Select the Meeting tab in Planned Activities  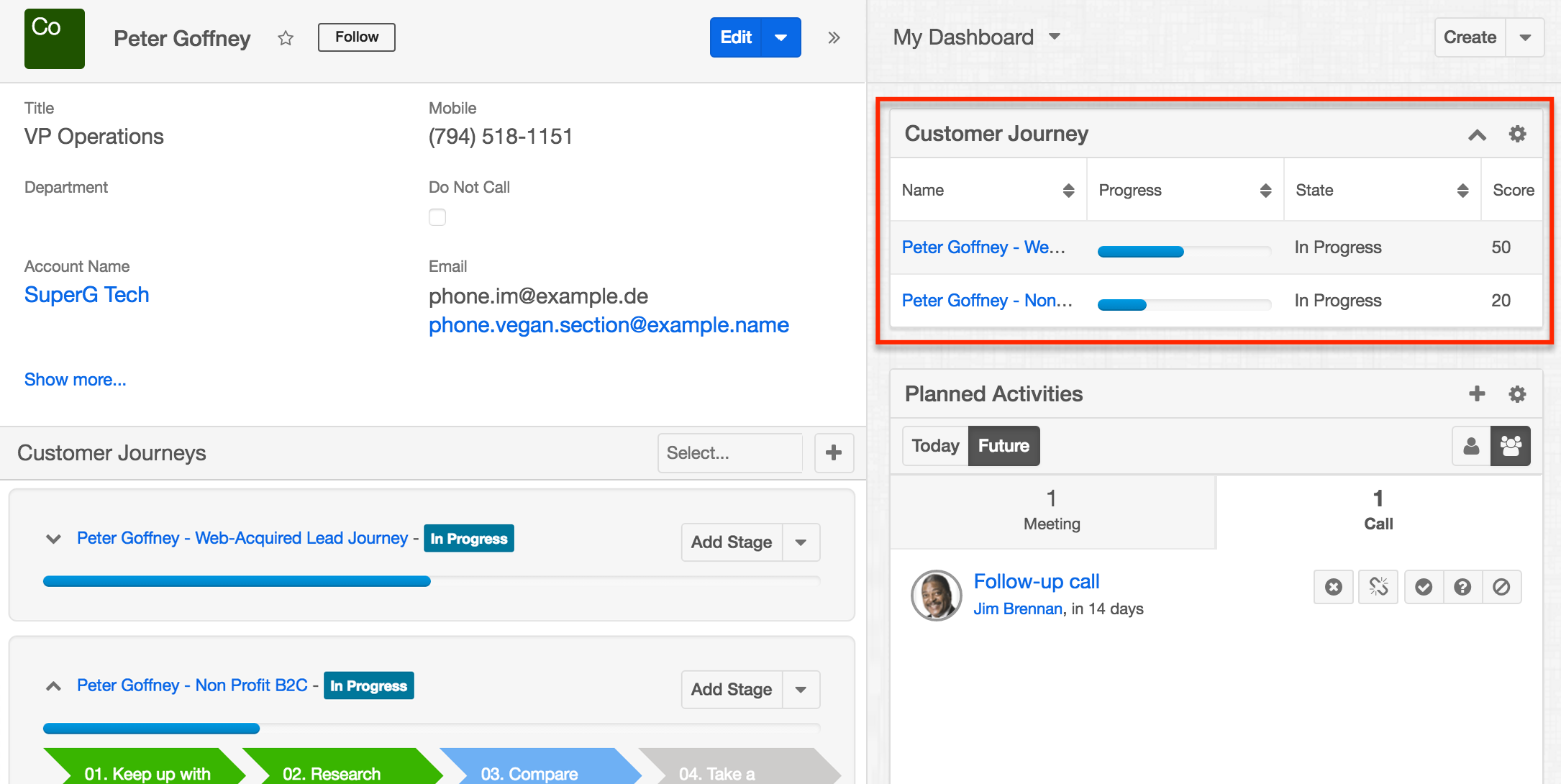coord(1052,511)
